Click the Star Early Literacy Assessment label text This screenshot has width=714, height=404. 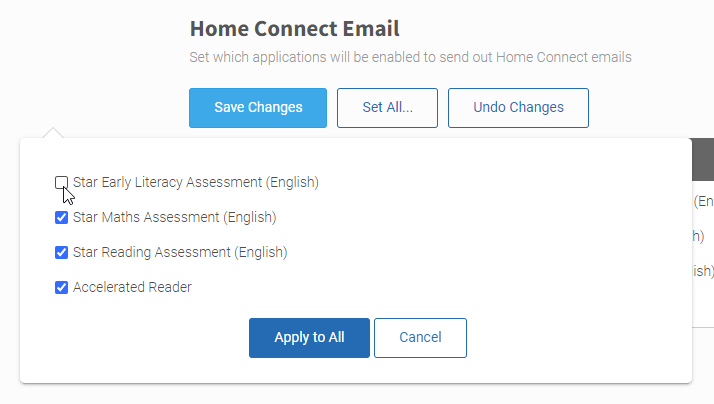click(196, 182)
